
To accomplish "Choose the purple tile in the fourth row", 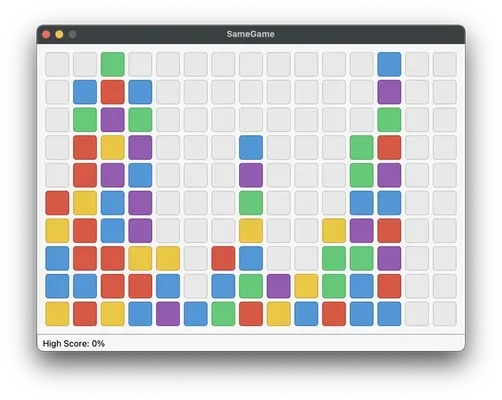I will coord(140,147).
